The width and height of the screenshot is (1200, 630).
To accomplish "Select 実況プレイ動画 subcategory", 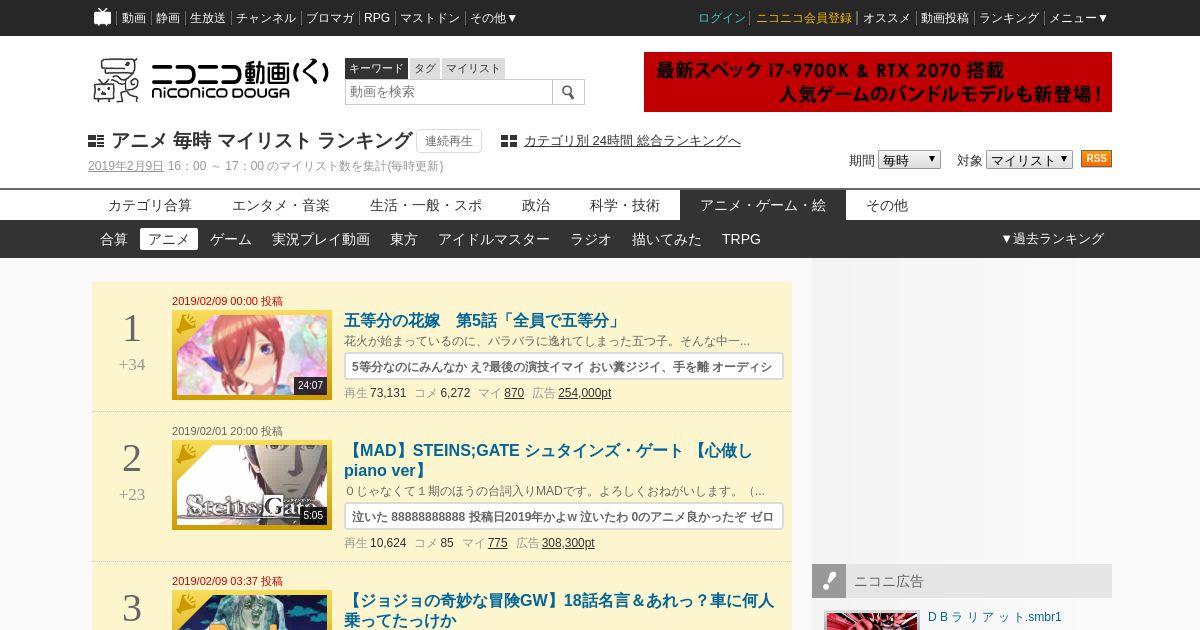I will tap(321, 239).
